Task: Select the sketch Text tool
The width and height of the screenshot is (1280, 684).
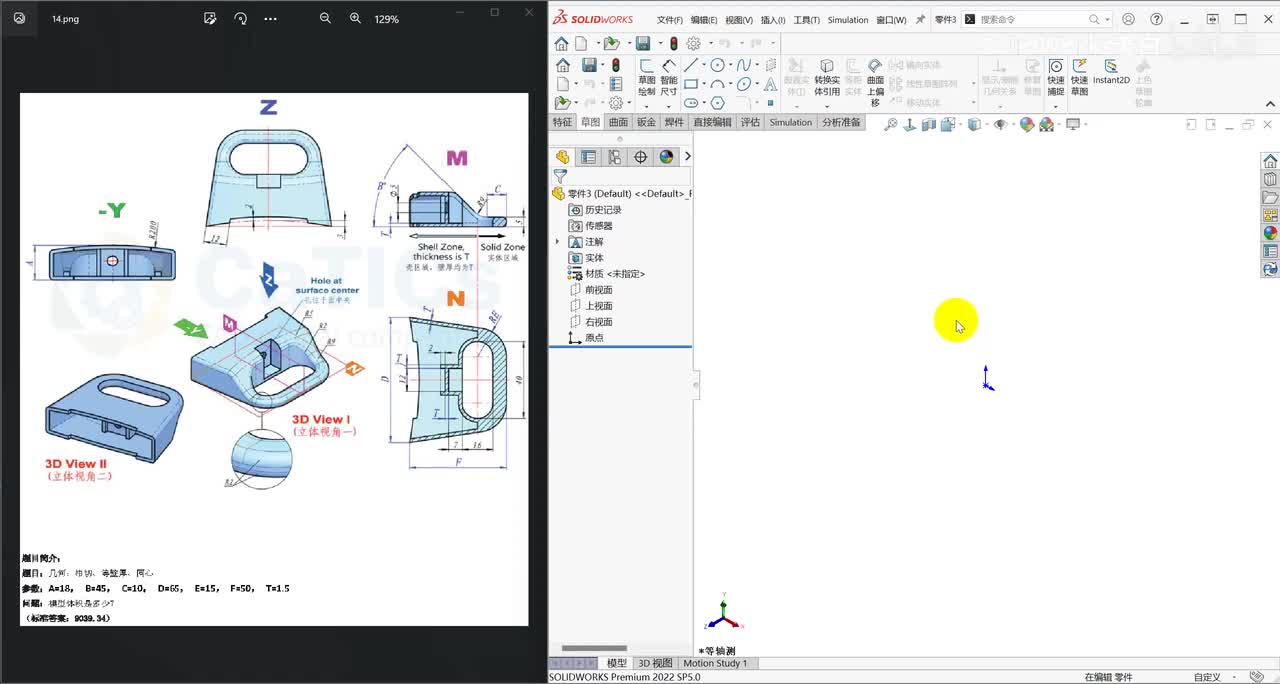Action: (x=770, y=84)
